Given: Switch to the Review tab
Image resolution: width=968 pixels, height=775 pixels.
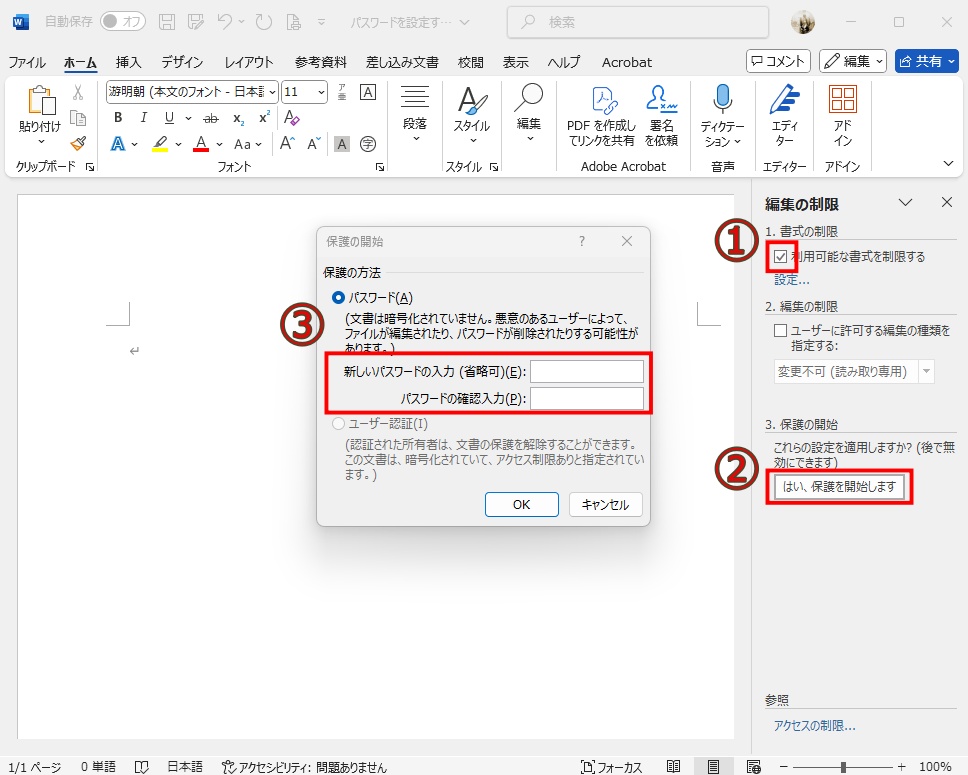Looking at the screenshot, I should [x=470, y=62].
